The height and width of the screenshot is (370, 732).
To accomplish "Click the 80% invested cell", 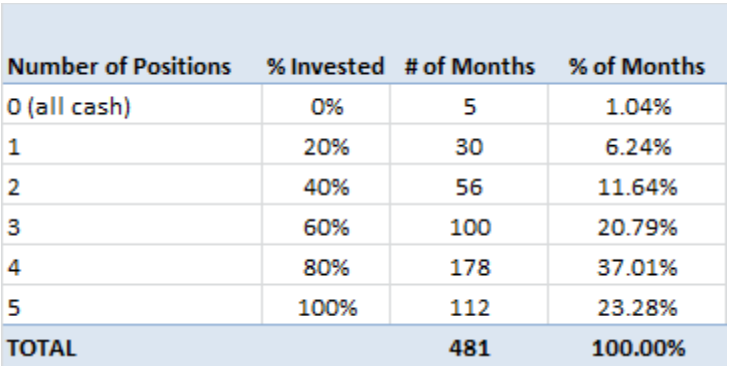I will tap(326, 268).
